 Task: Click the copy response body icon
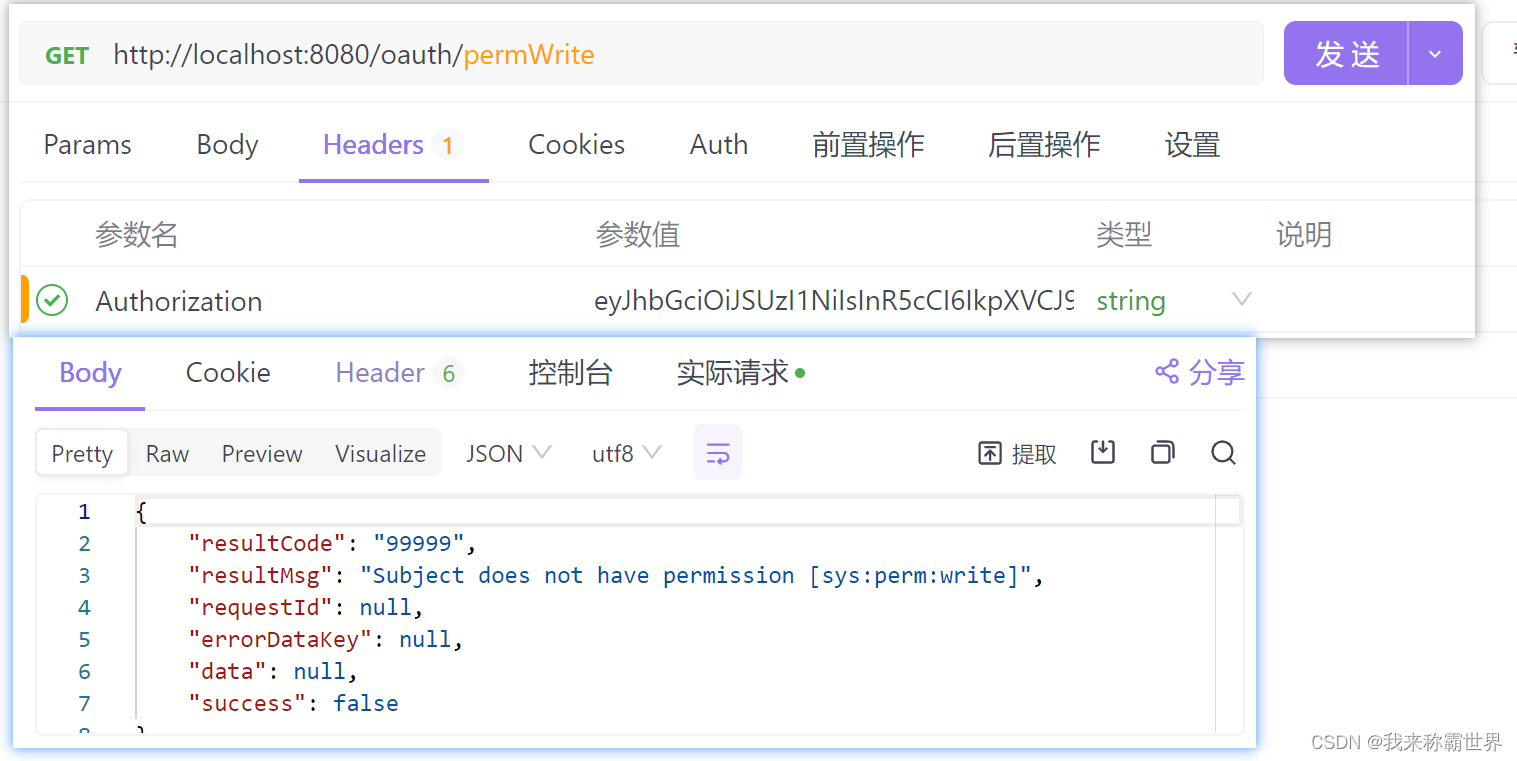[x=1162, y=452]
